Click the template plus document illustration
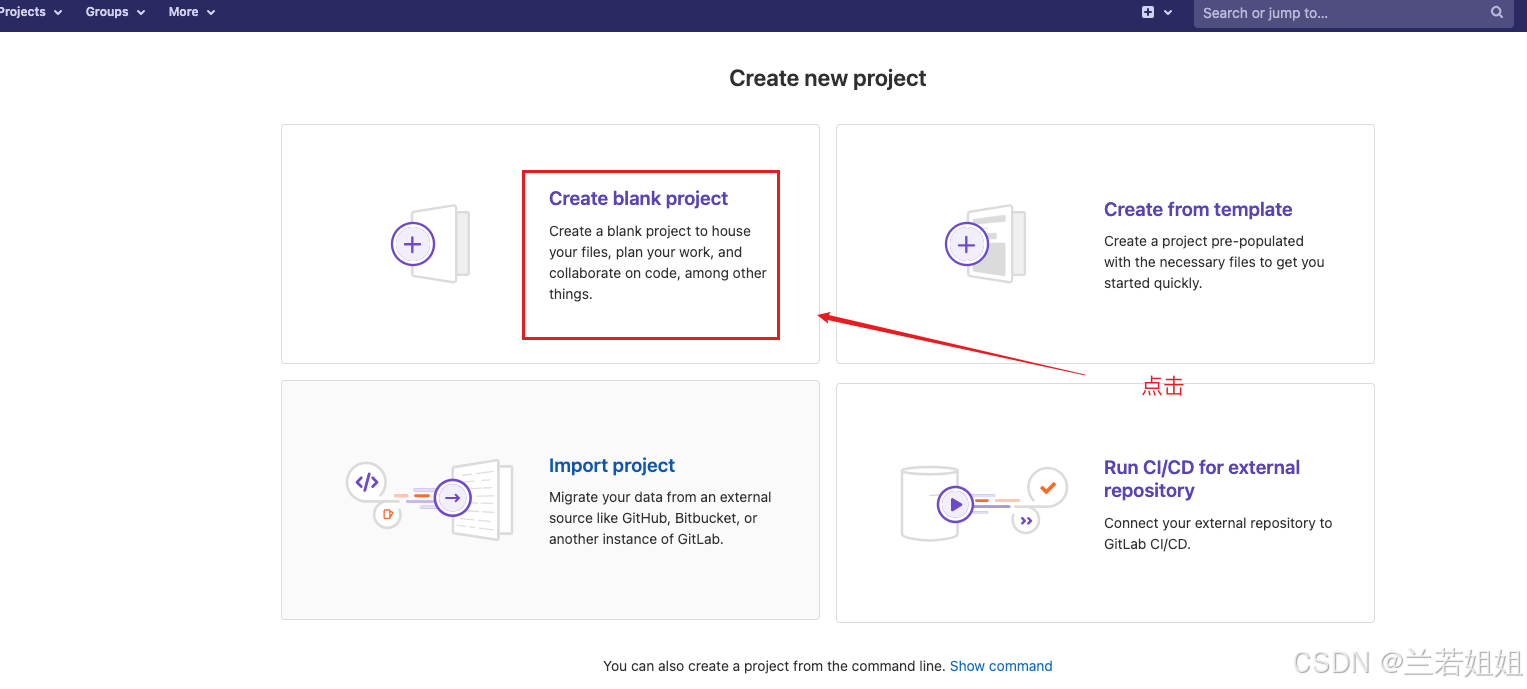 pos(985,243)
